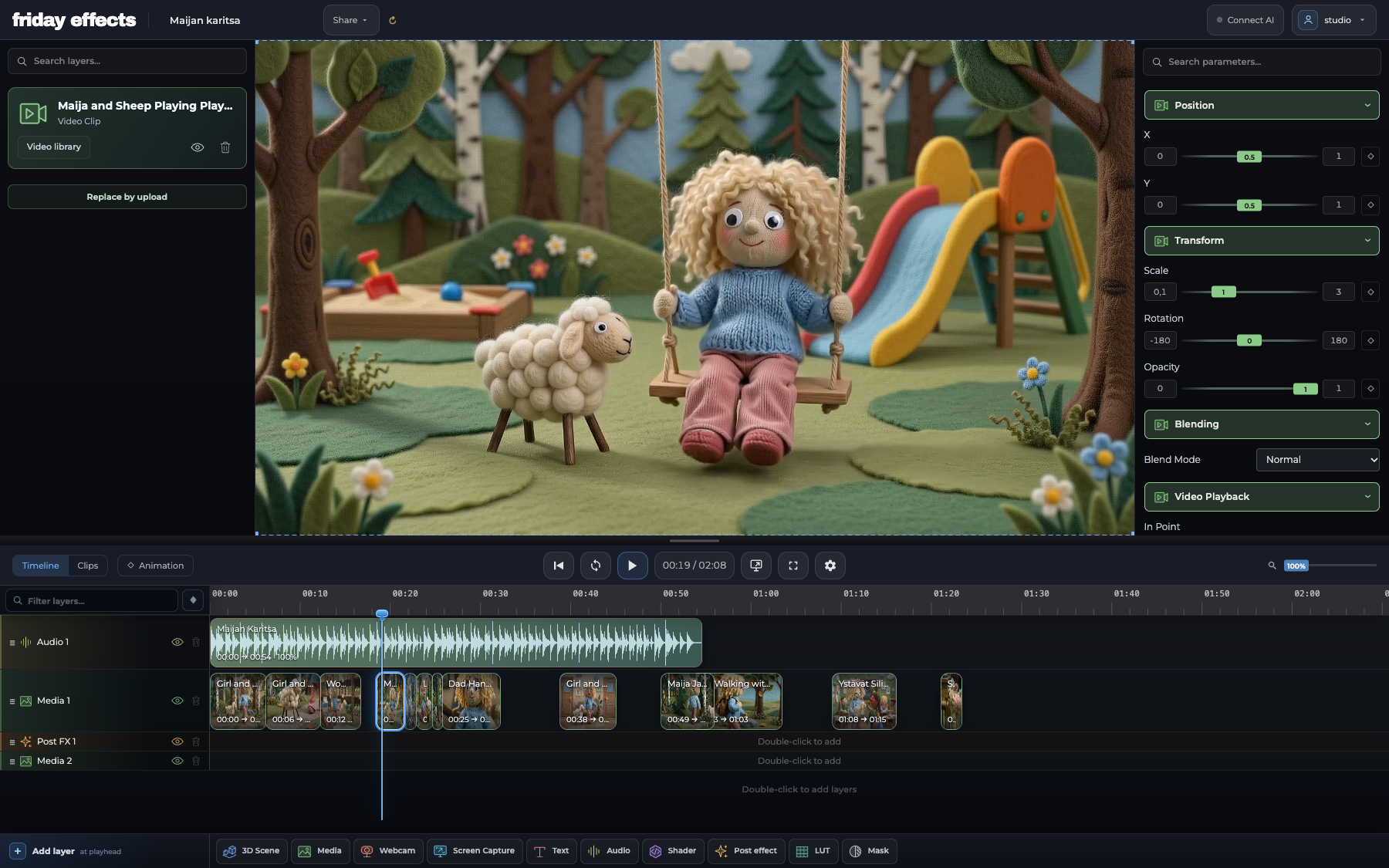Delete the Audio 1 track
This screenshot has width=1389, height=868.
[x=196, y=642]
